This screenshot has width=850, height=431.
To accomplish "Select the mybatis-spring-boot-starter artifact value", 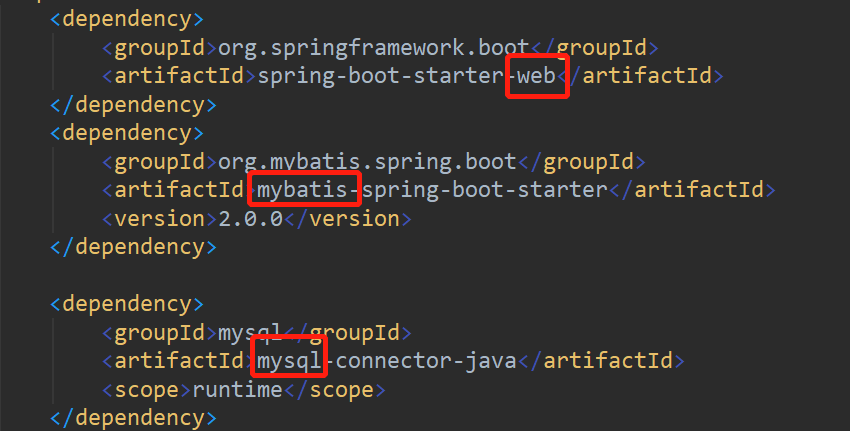I will point(432,190).
